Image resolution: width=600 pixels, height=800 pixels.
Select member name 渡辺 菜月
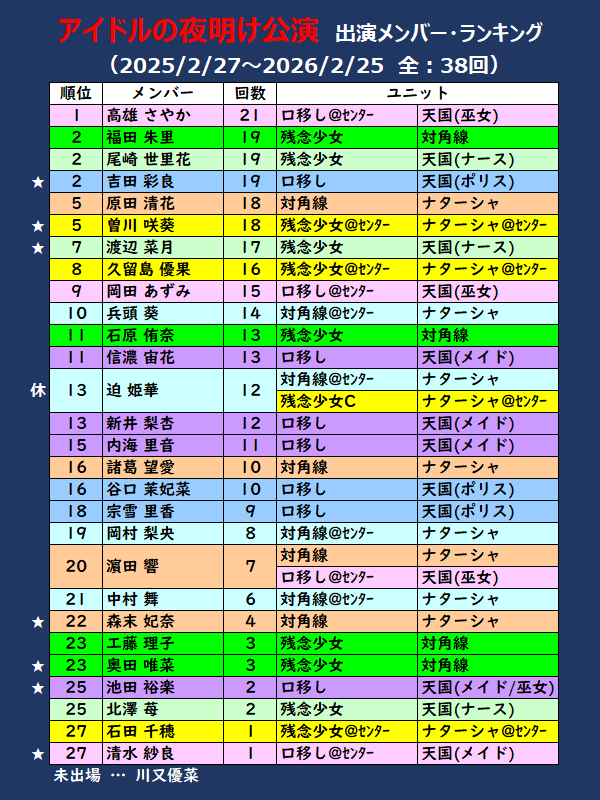point(140,247)
